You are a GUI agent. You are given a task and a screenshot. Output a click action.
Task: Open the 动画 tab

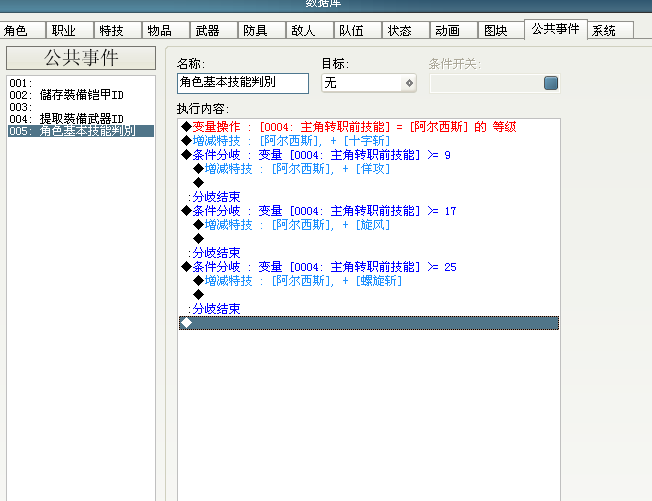(454, 30)
